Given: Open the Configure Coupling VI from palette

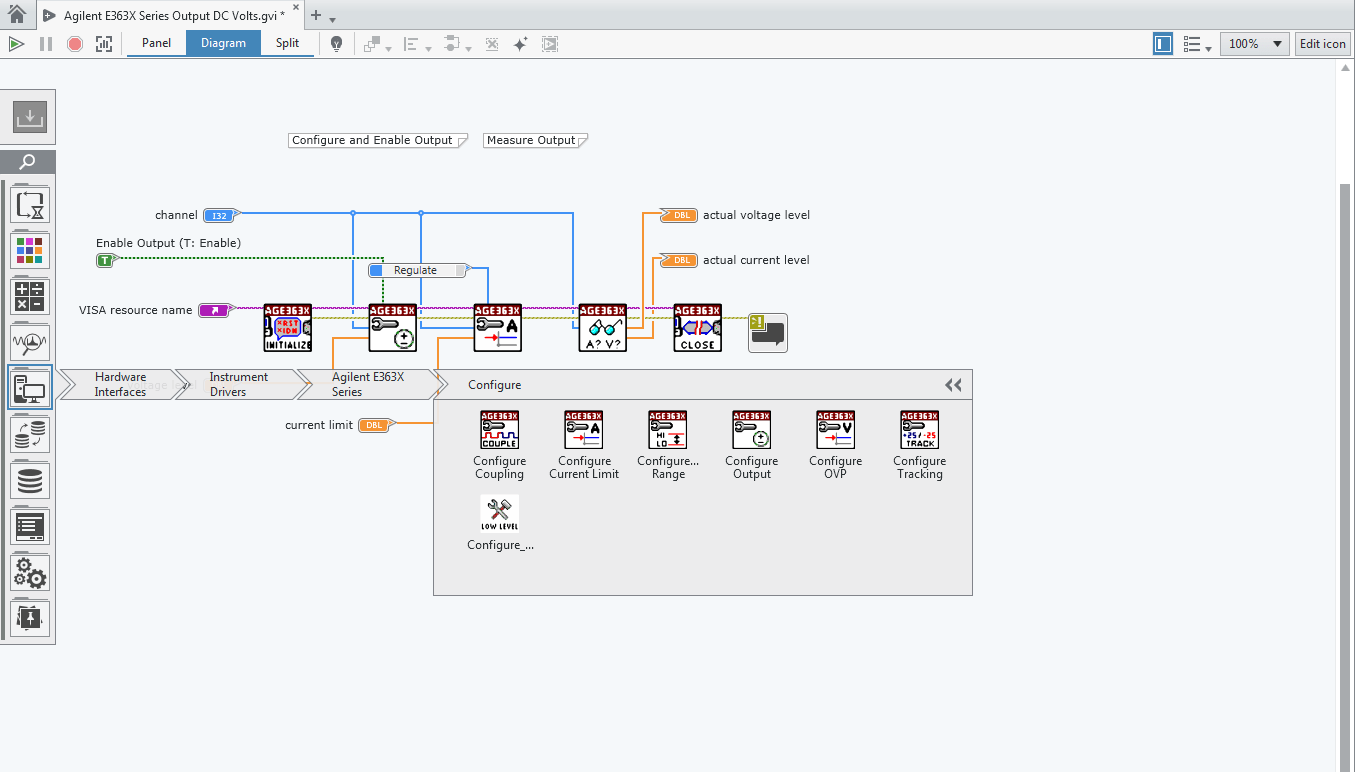Looking at the screenshot, I should [499, 430].
